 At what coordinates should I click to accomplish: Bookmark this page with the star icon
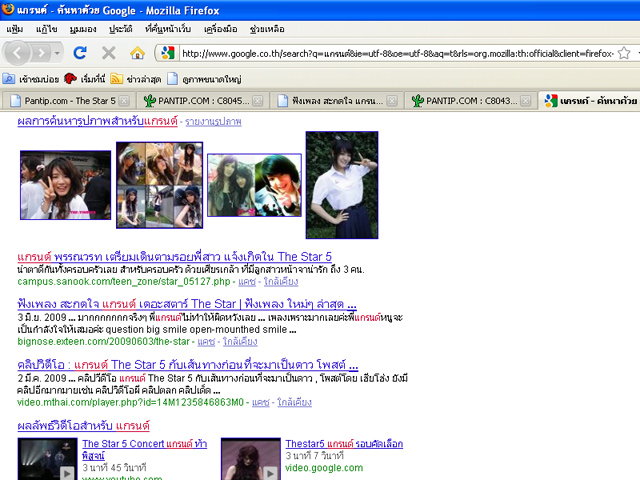(x=624, y=53)
